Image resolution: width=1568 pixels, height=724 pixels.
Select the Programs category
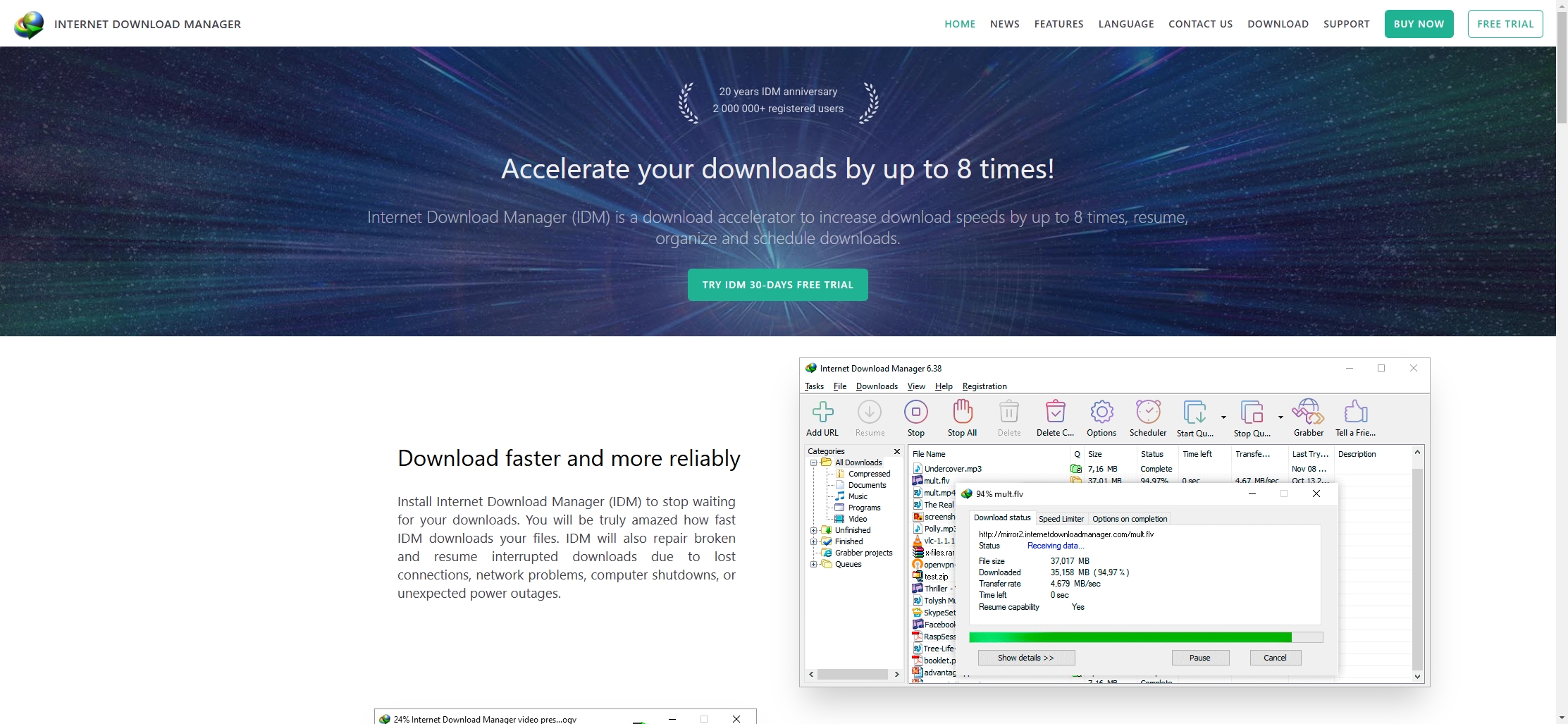click(858, 508)
